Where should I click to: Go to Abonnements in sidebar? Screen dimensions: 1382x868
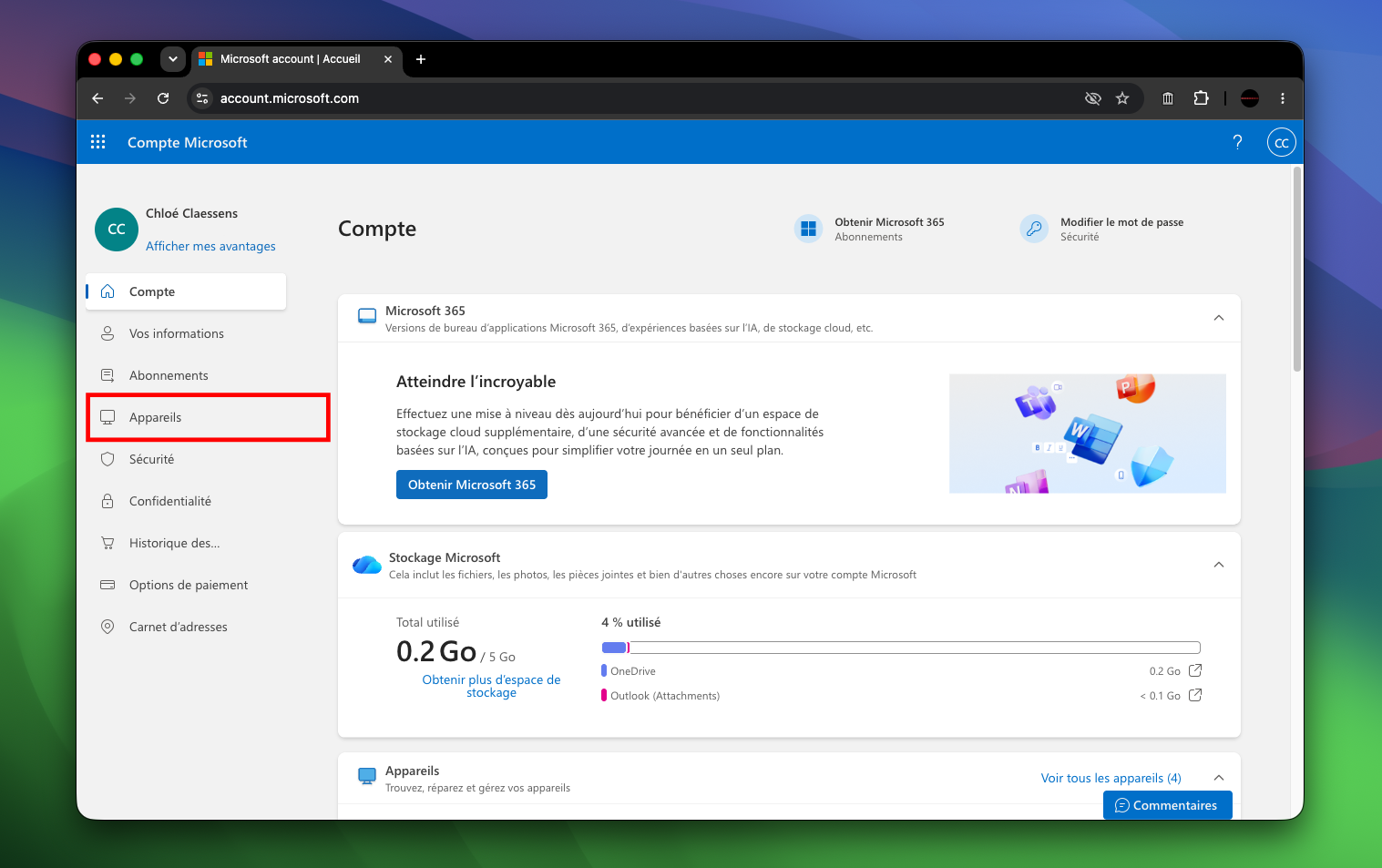point(186,375)
